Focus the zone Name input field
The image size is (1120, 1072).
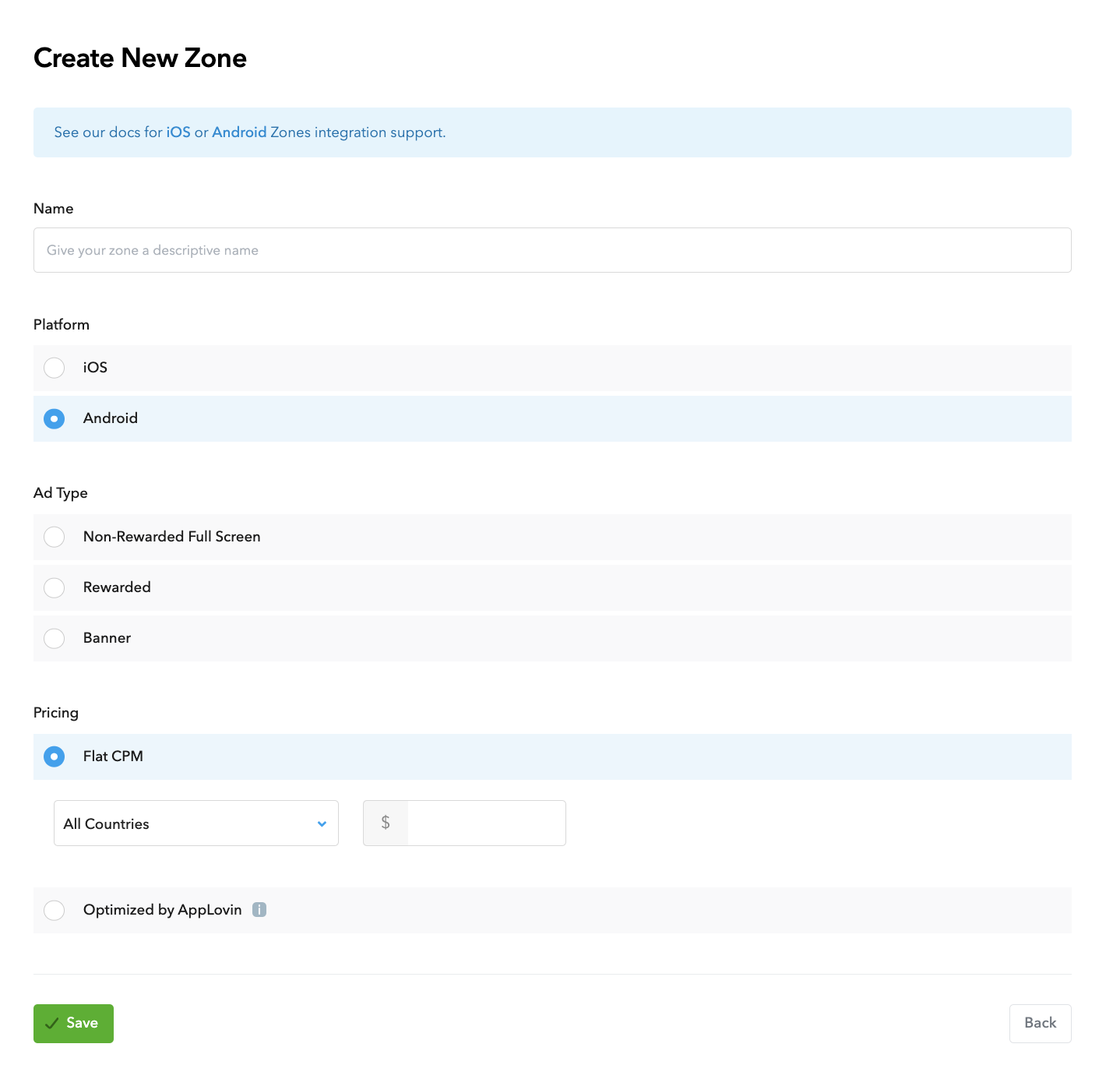[x=551, y=250]
